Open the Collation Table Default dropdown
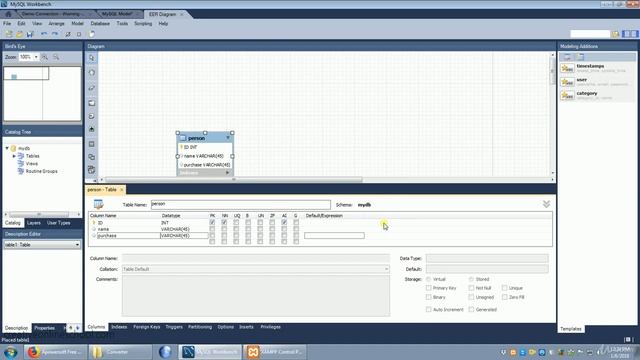 coord(386,269)
